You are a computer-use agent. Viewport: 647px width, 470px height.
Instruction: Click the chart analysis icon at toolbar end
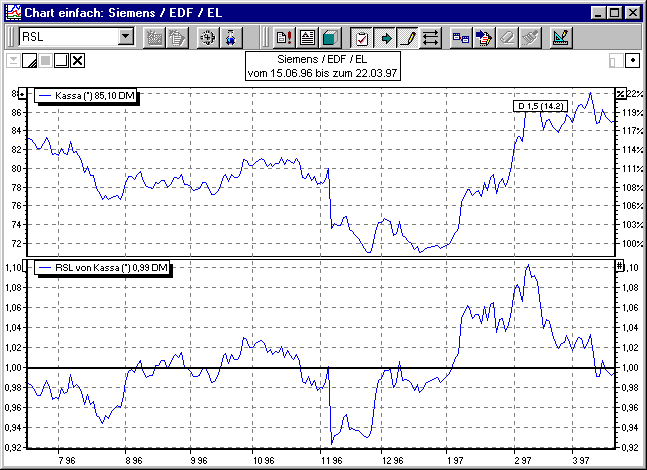pos(561,38)
